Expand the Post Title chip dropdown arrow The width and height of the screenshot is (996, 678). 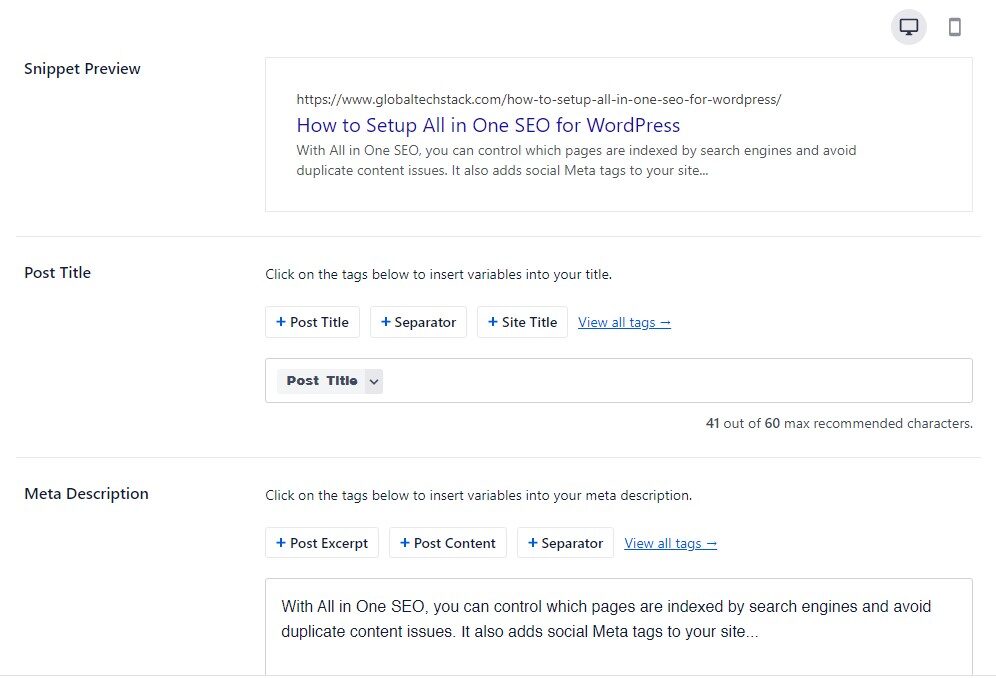point(373,381)
